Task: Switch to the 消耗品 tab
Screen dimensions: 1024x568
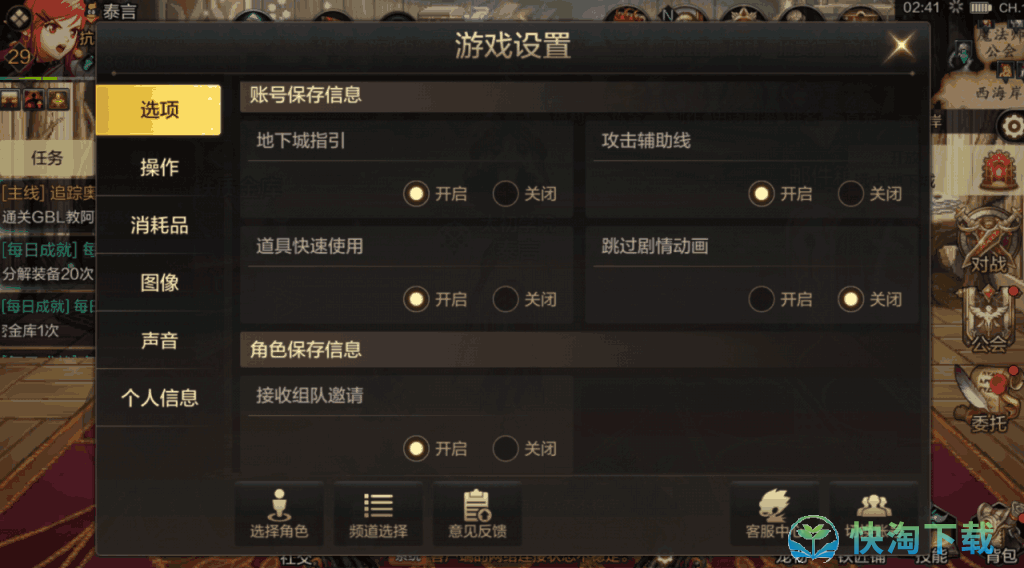Action: [x=159, y=225]
